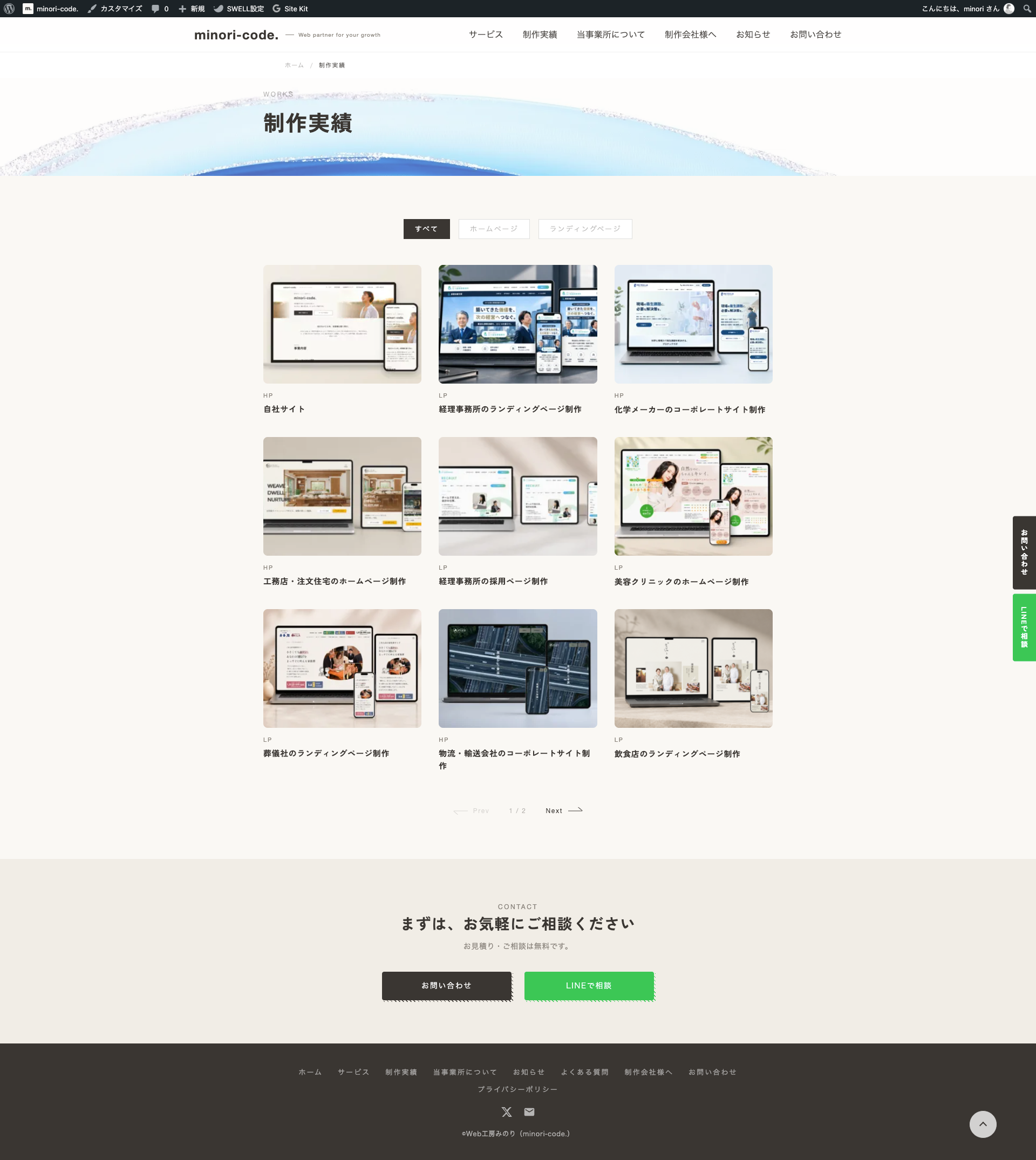Screen dimensions: 1036x1160
Task: Click the side LINEで相談 floating tab
Action: (1024, 627)
